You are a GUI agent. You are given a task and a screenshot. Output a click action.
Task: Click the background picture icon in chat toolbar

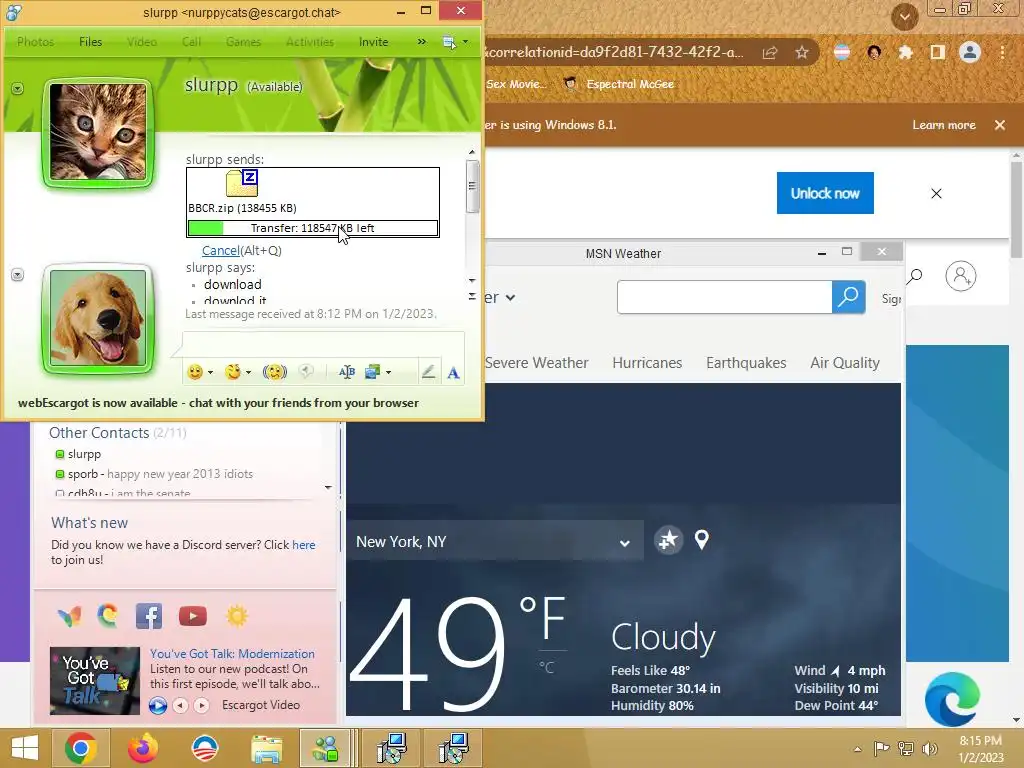click(372, 372)
